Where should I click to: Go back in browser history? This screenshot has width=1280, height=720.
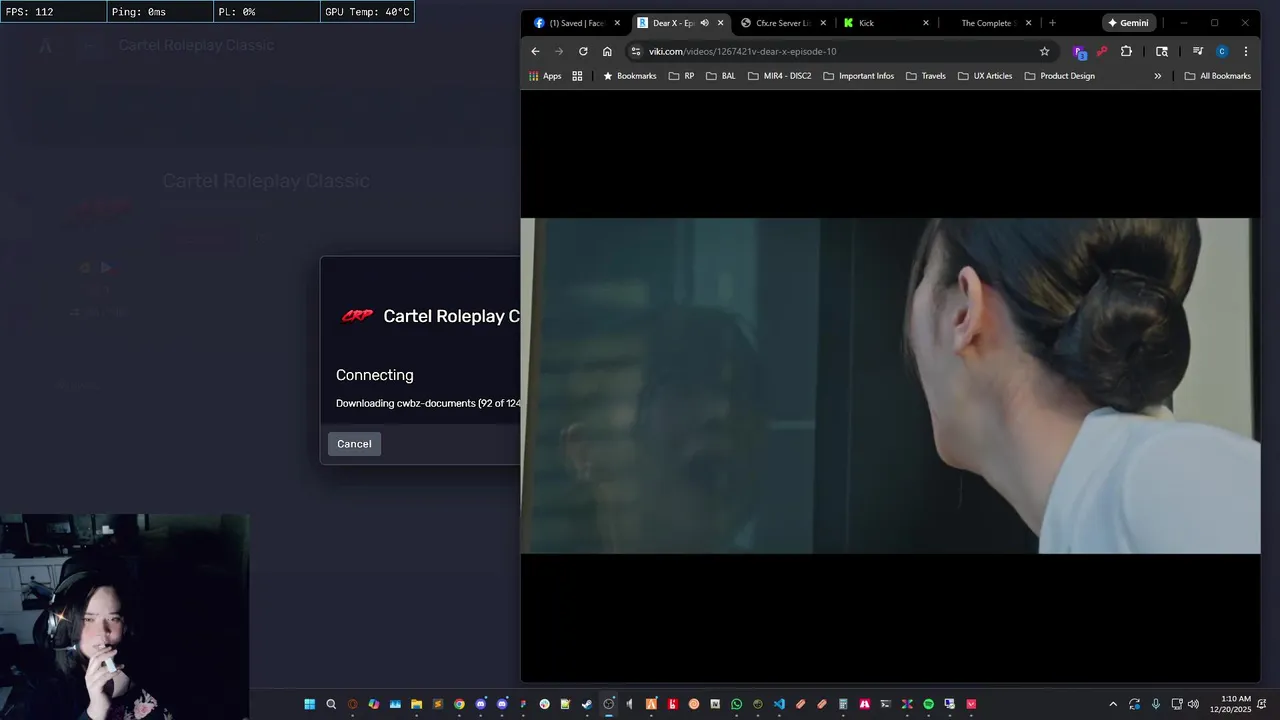coord(535,51)
